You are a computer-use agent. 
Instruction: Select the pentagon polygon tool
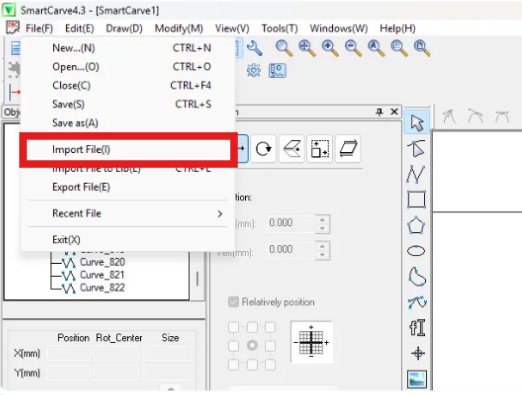pyautogui.click(x=416, y=225)
